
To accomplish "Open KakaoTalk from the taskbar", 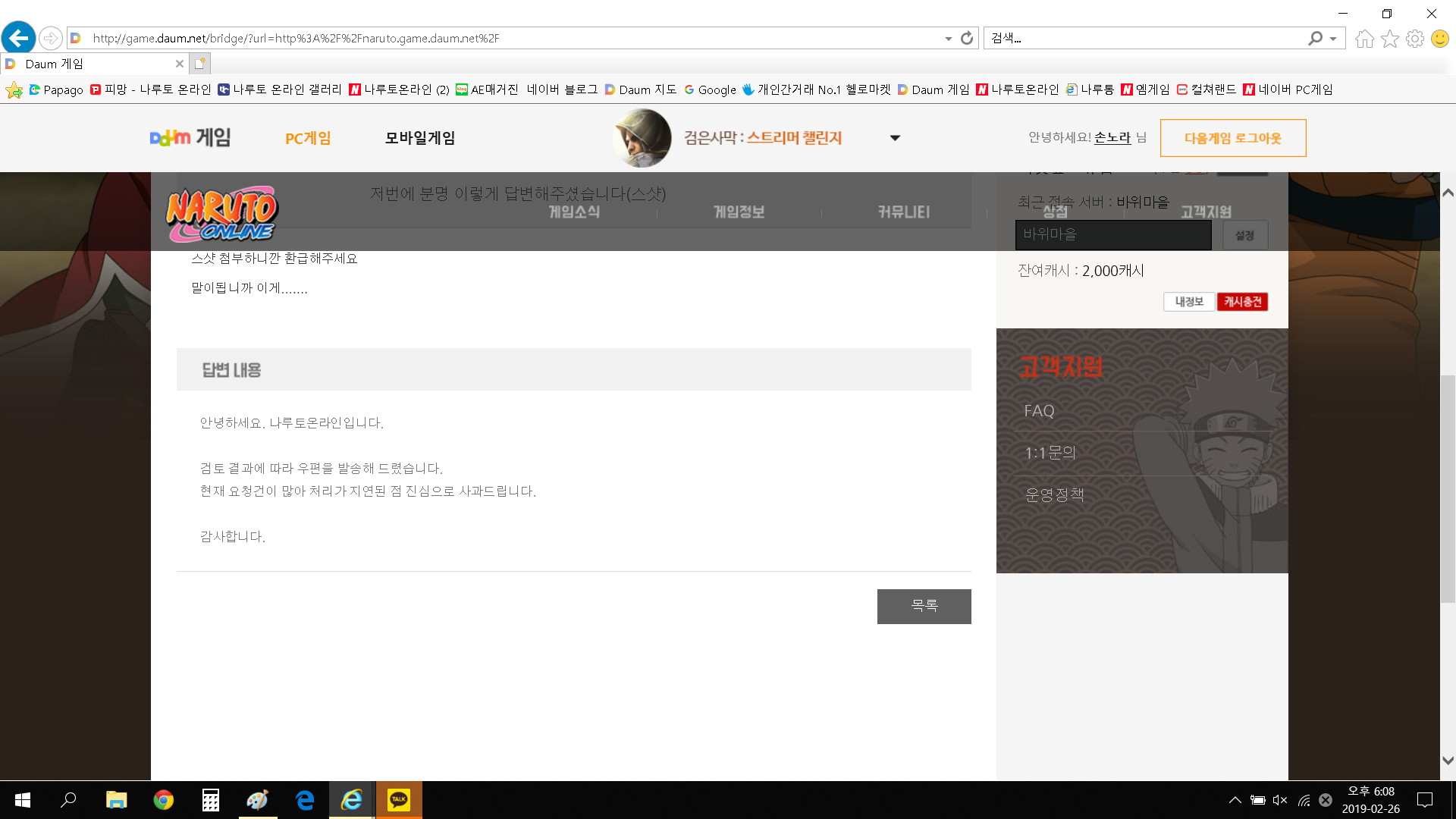I will (x=398, y=800).
